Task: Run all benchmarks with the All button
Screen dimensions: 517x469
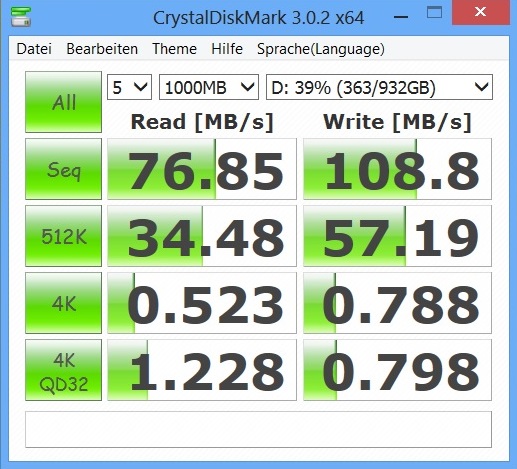Action: tap(63, 102)
